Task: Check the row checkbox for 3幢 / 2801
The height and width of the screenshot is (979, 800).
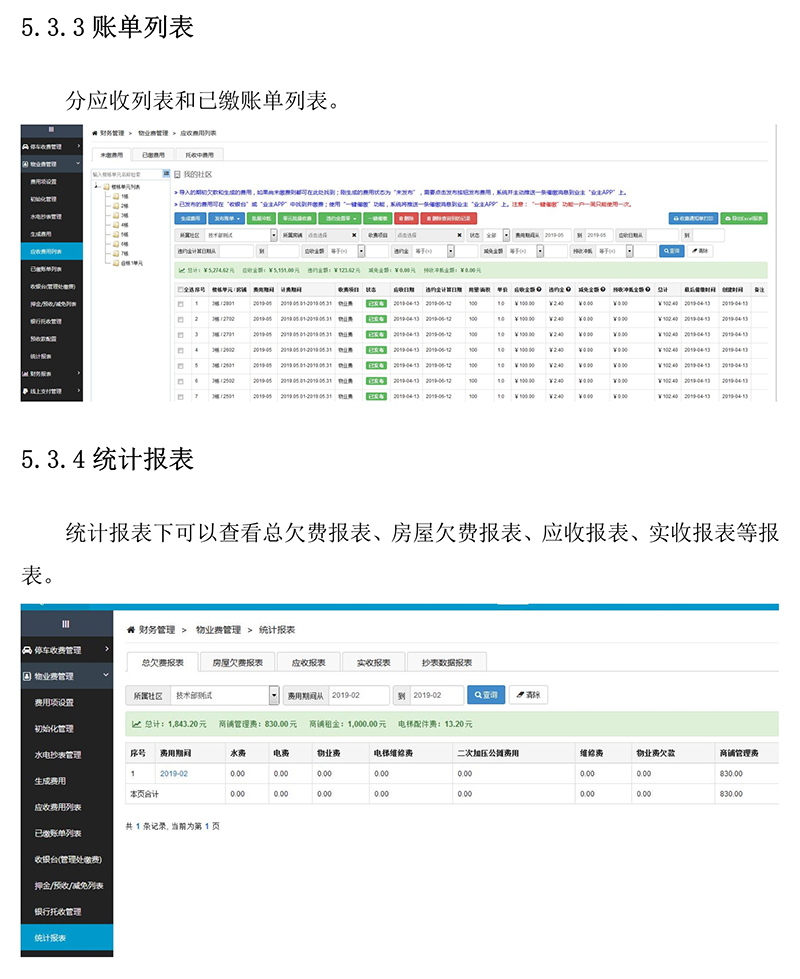Action: 181,303
